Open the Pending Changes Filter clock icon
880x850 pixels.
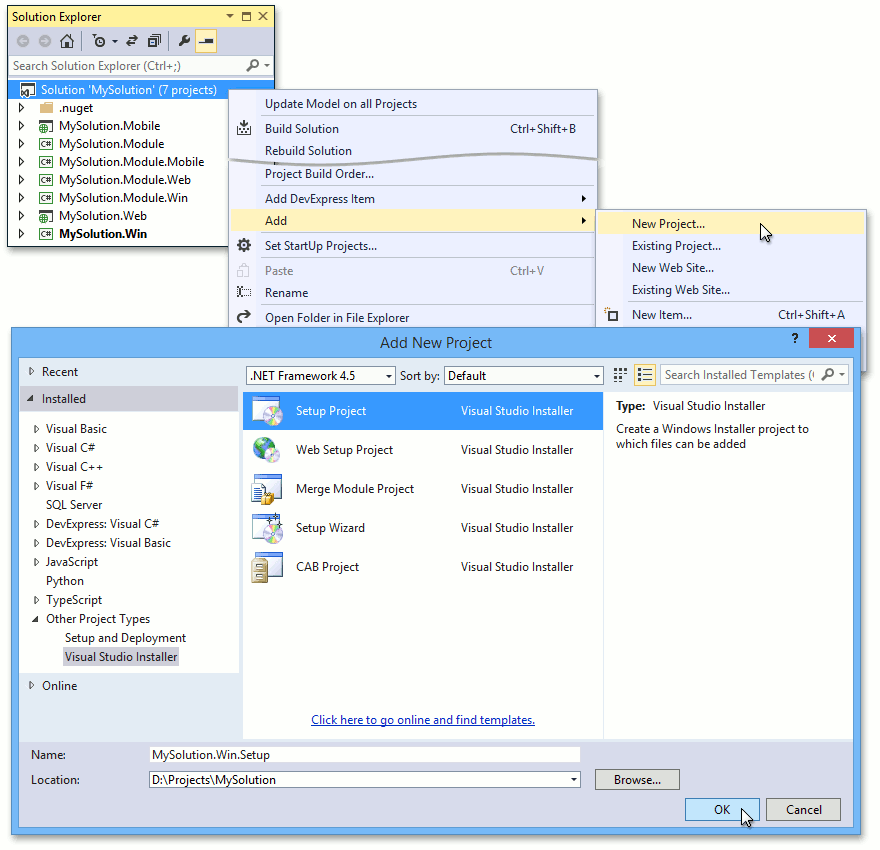[99, 41]
